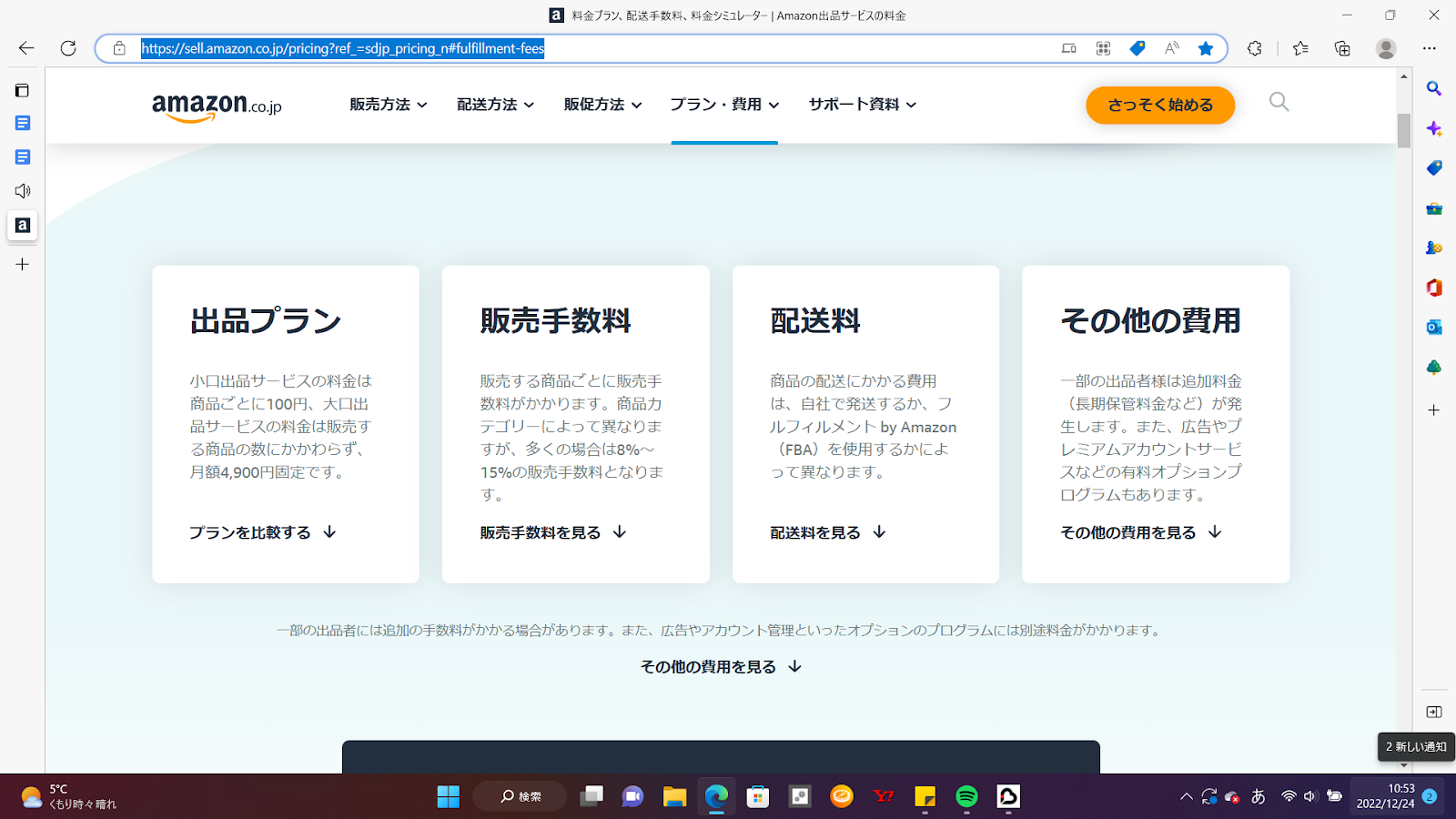The width and height of the screenshot is (1456, 819).
Task: Click その他の費用を見る in the fourth card
Action: 1141,532
